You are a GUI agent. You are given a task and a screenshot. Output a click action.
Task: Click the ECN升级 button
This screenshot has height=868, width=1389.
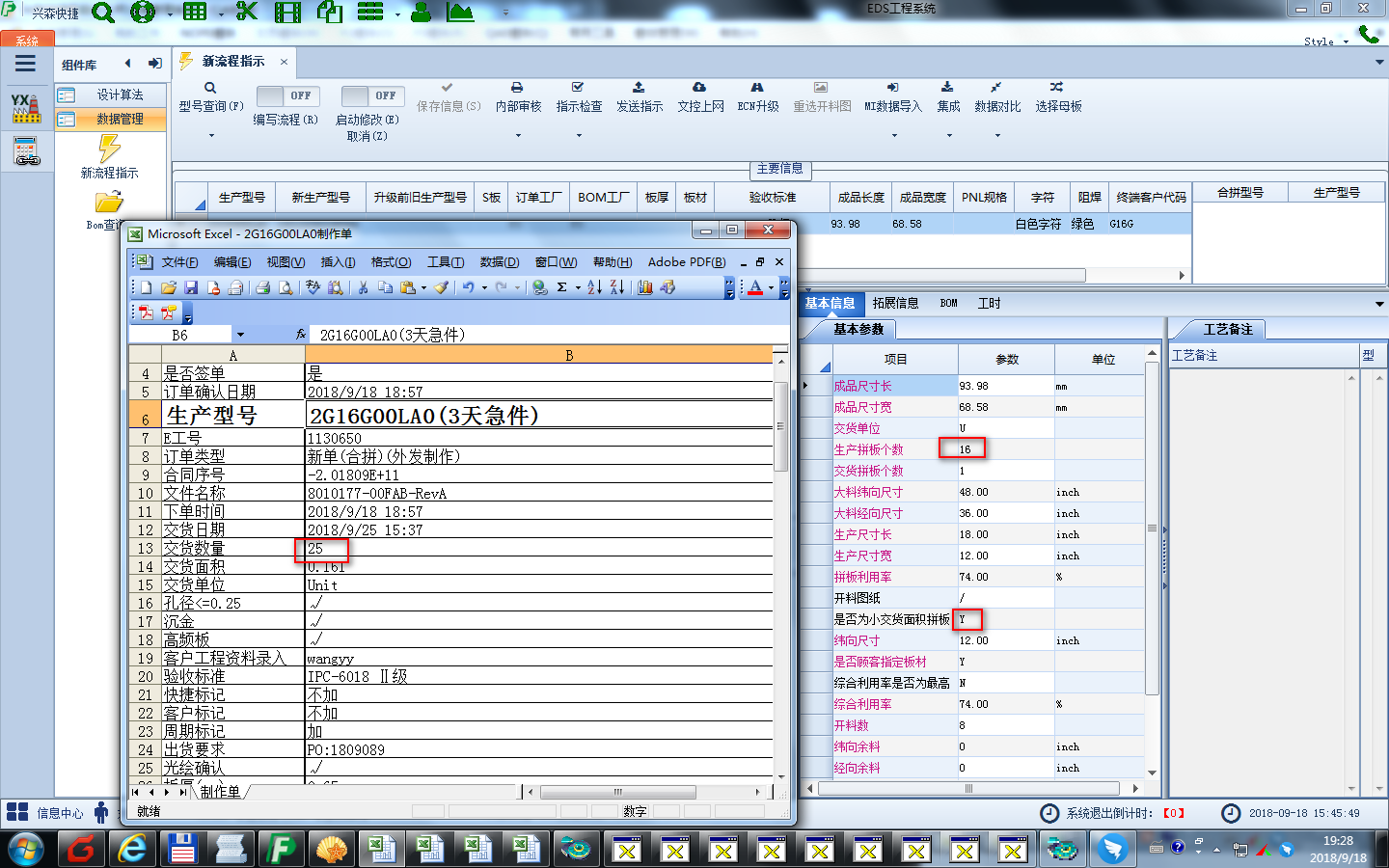click(757, 96)
